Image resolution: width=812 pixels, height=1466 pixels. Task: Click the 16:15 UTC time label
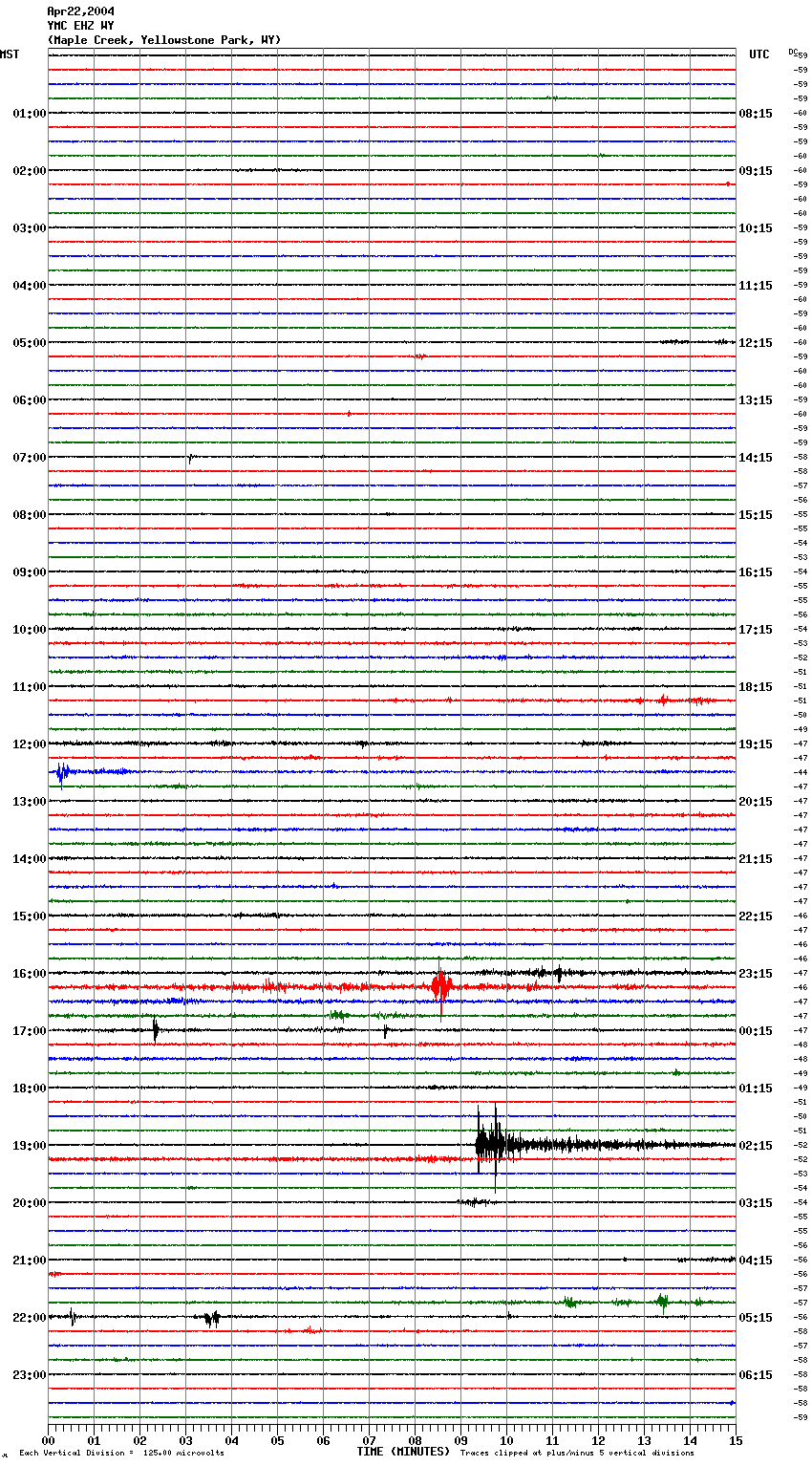[756, 572]
